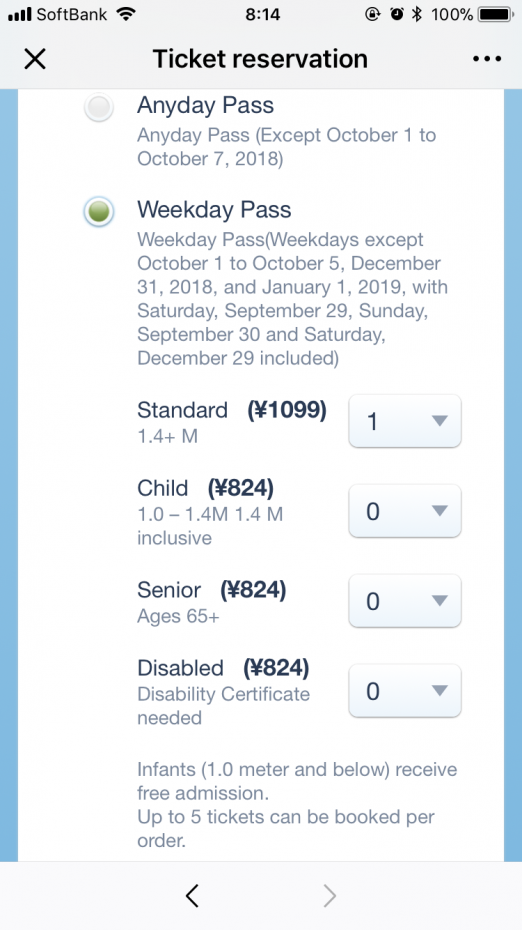Tap the Anyday Pass label text
The image size is (522, 930).
(x=205, y=106)
